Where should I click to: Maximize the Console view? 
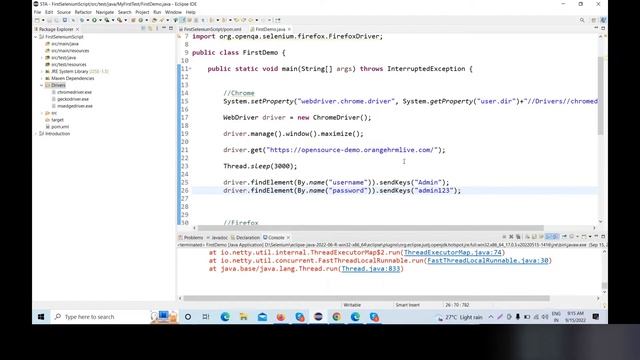pos(603,236)
